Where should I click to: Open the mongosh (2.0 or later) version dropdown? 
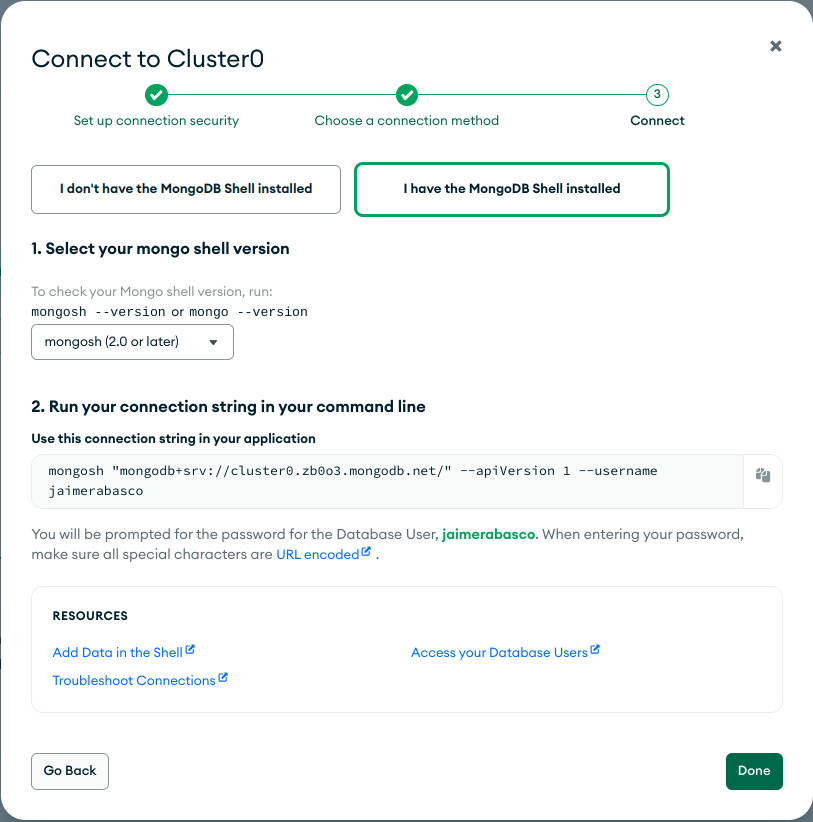[x=133, y=342]
